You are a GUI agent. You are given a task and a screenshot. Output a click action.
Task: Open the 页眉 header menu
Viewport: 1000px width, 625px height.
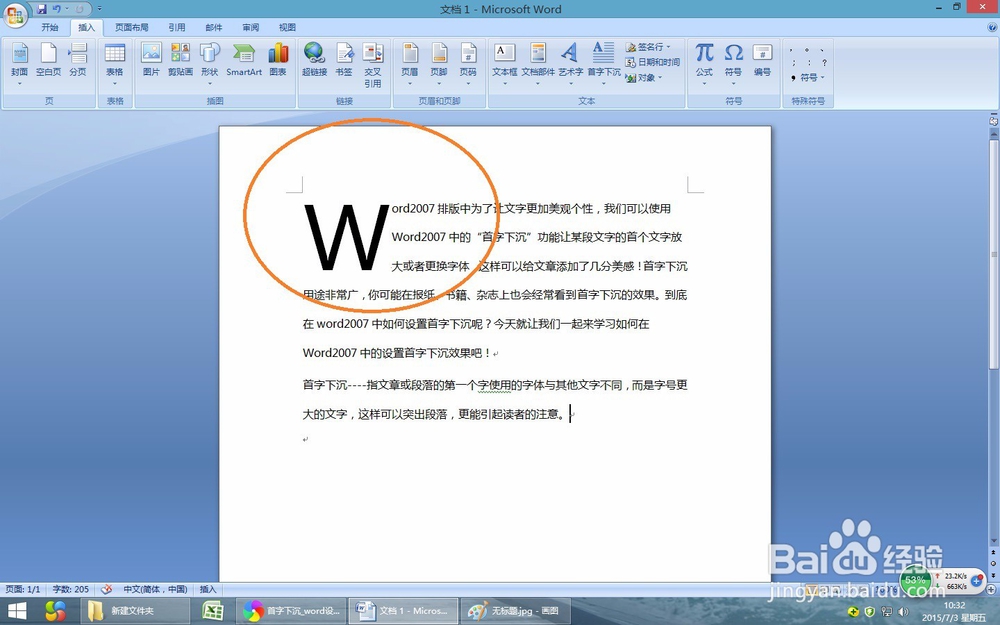pyautogui.click(x=410, y=62)
